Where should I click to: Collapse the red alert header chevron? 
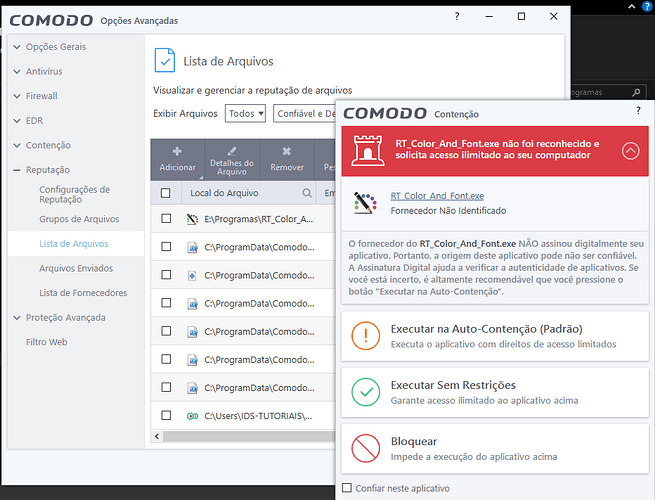point(630,150)
